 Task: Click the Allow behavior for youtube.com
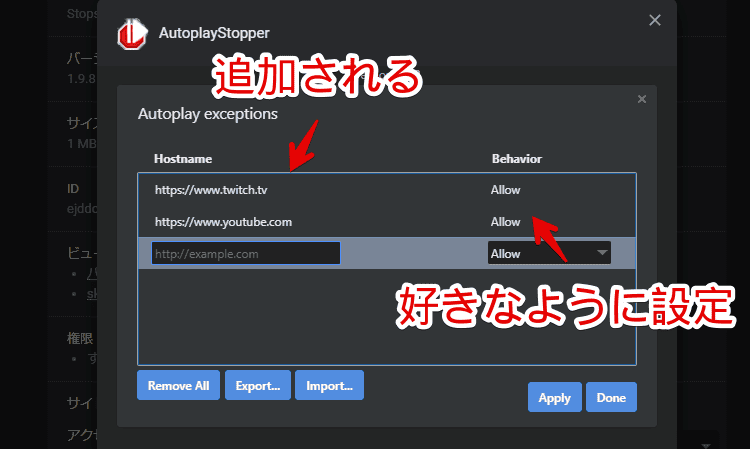coord(505,222)
